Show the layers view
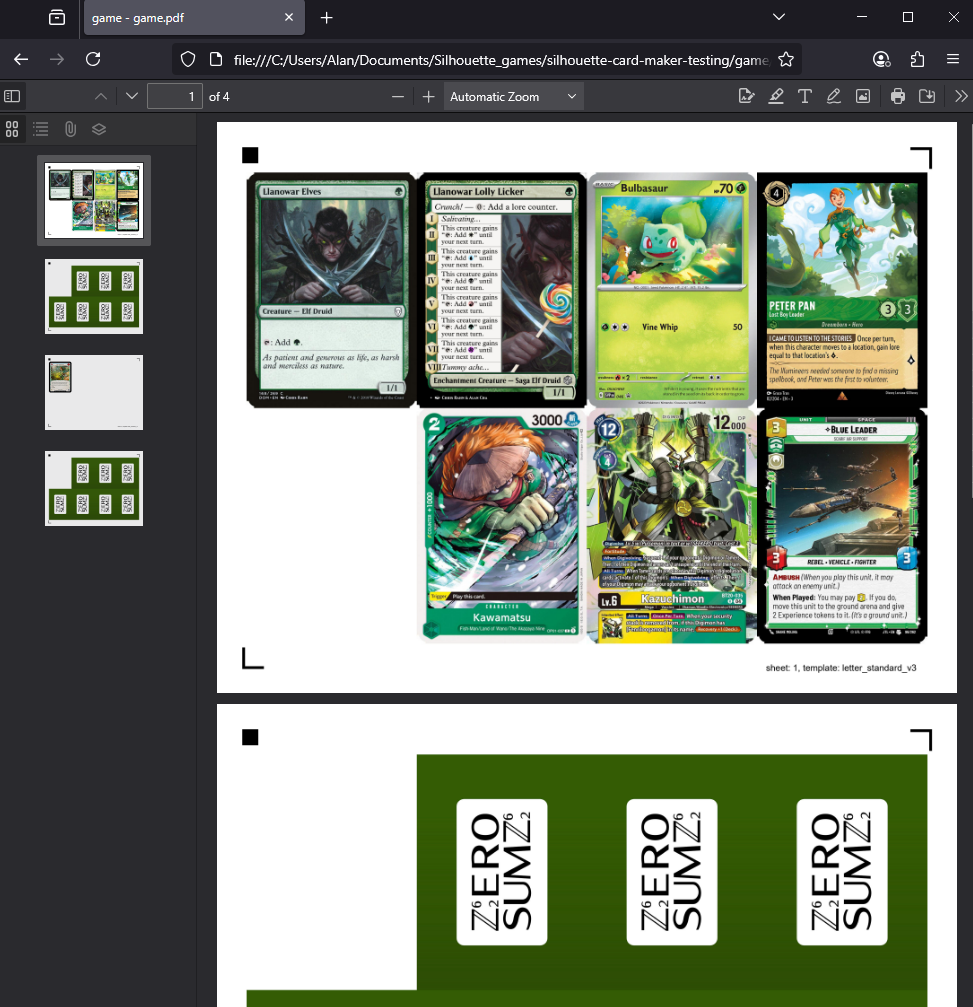Image resolution: width=973 pixels, height=1007 pixels. [99, 129]
